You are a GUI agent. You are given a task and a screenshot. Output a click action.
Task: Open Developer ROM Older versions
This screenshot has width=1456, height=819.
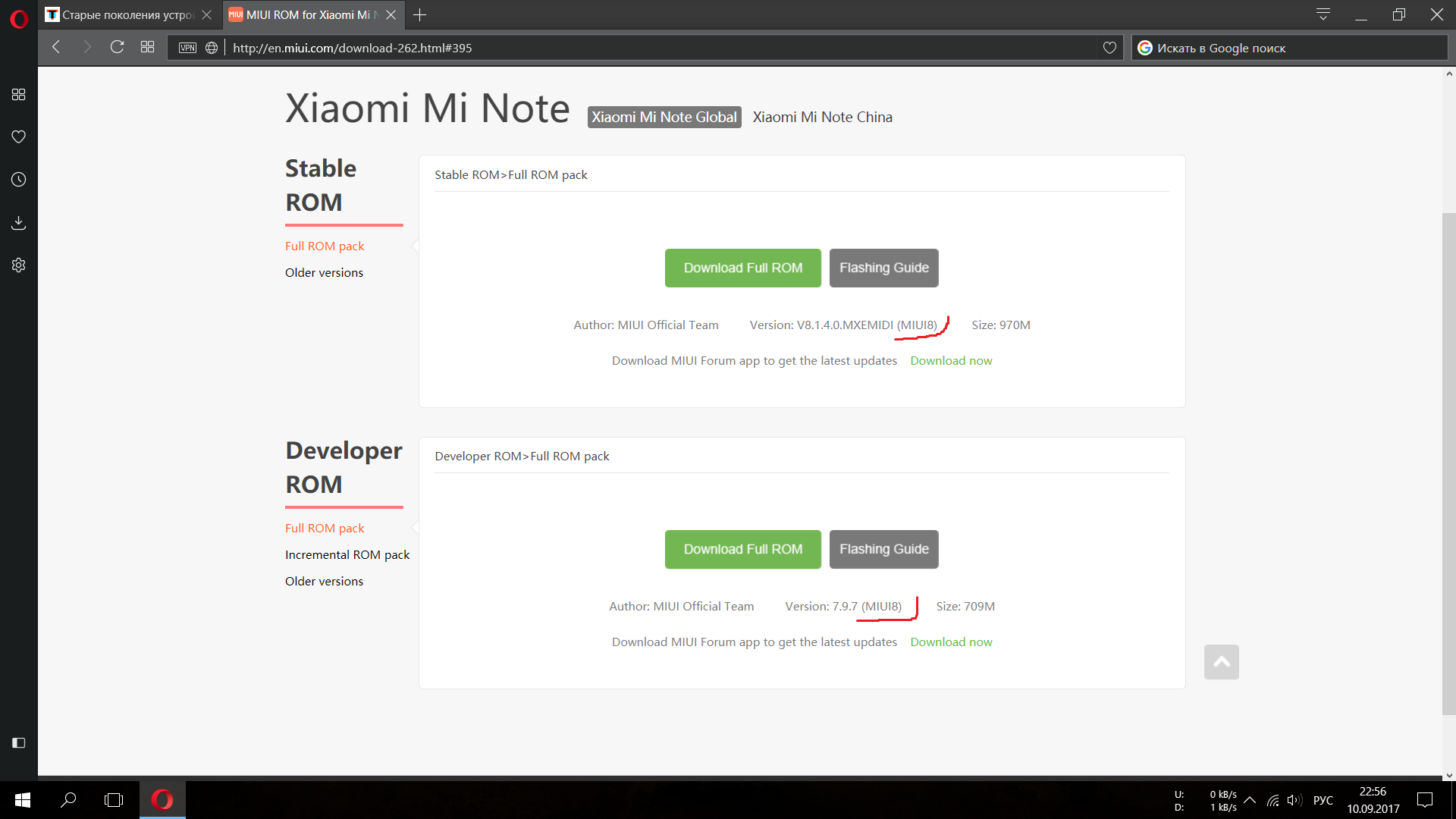[324, 581]
